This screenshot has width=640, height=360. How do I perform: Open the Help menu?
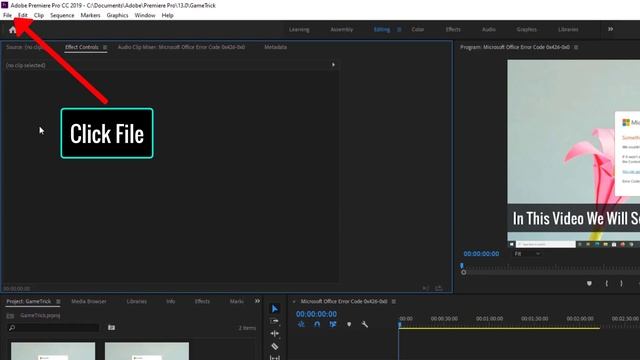(x=167, y=15)
